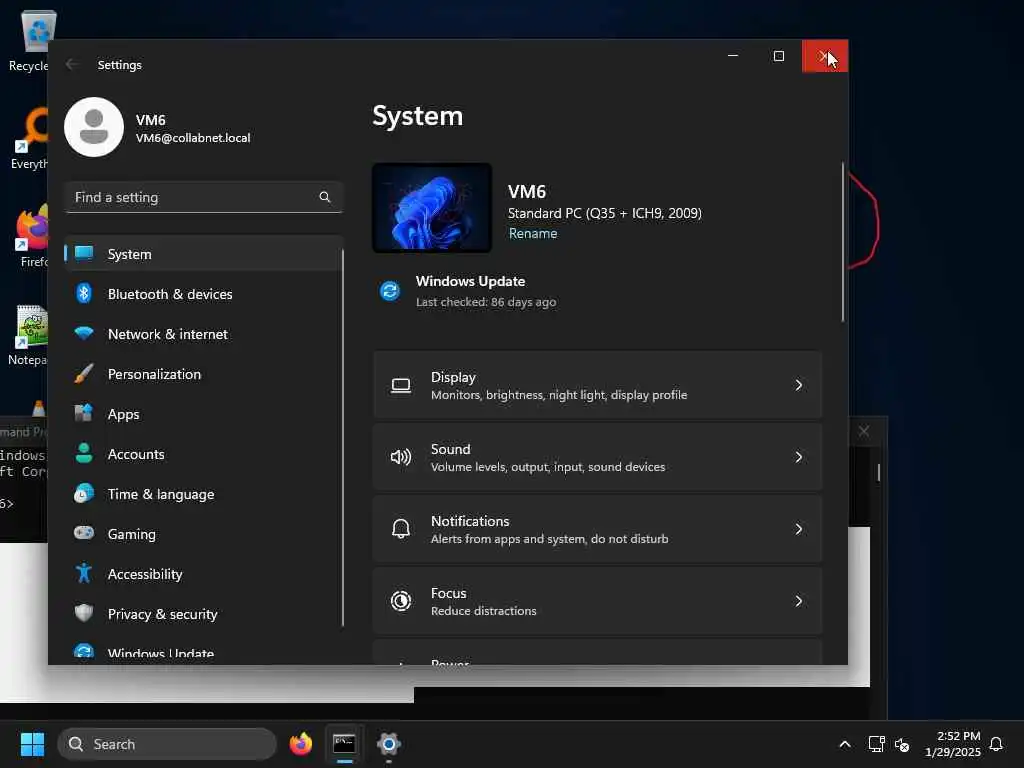This screenshot has height=768, width=1024.
Task: Expand the Sound settings chevron
Action: click(x=798, y=457)
